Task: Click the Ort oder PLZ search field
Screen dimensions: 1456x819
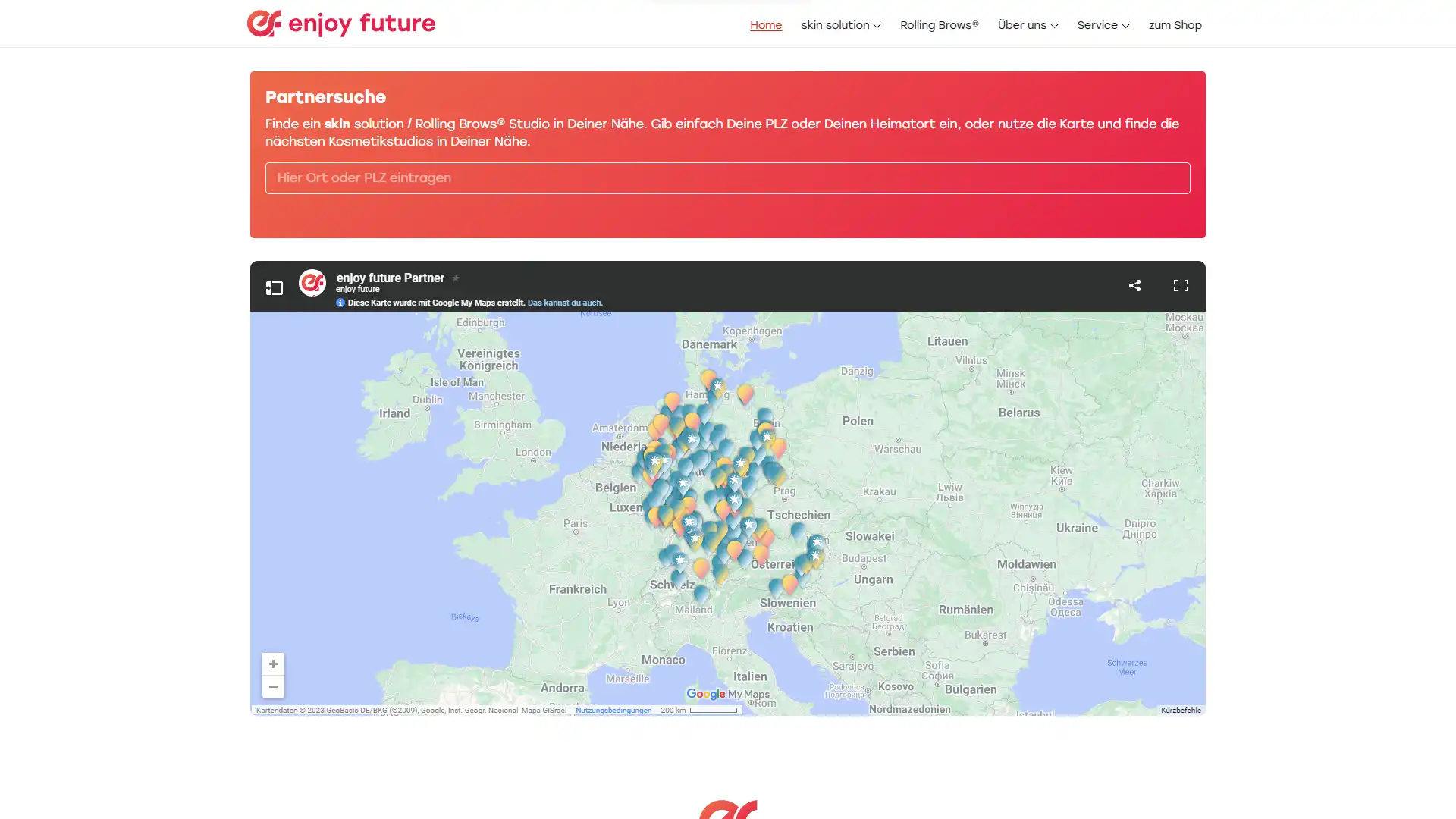Action: (728, 178)
